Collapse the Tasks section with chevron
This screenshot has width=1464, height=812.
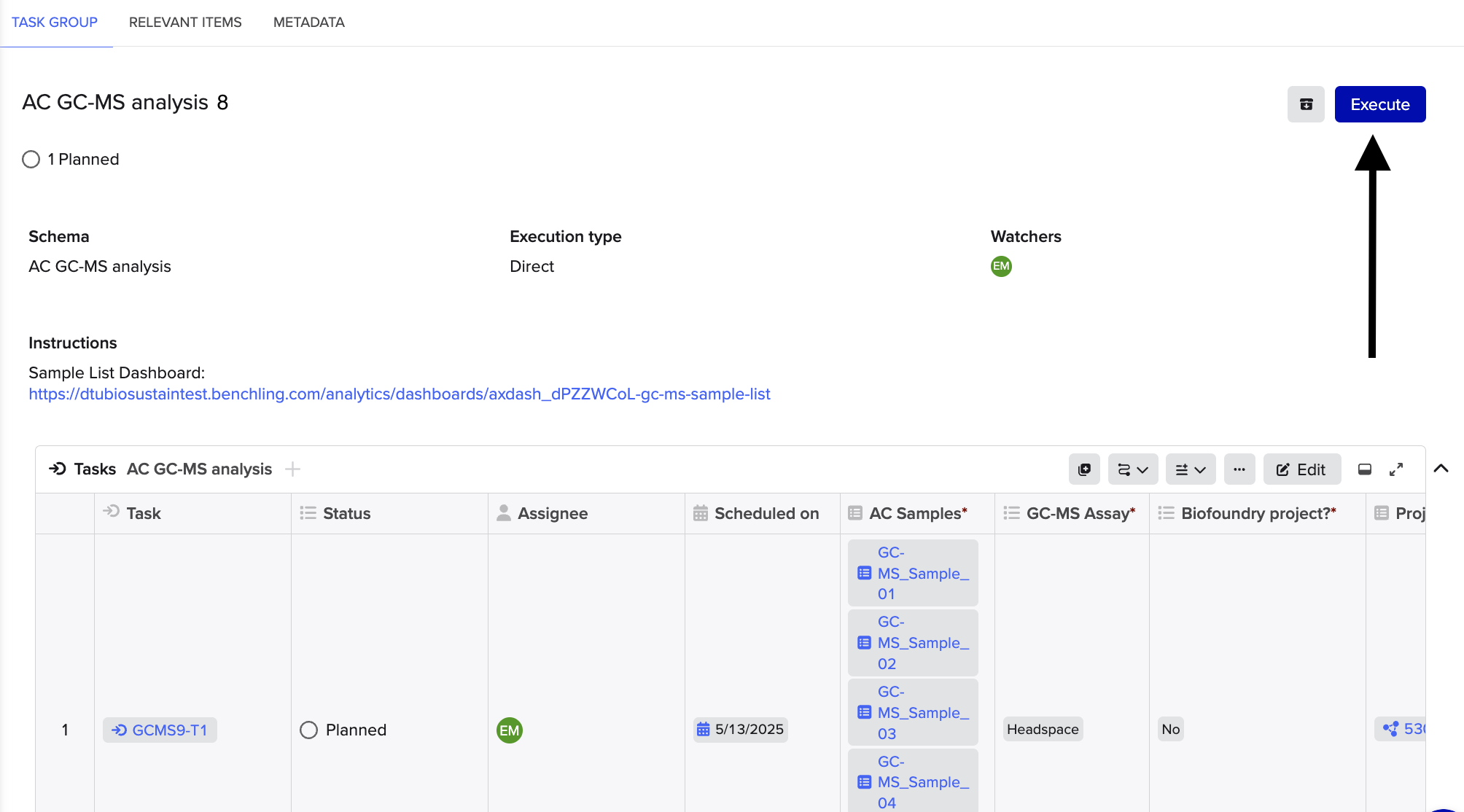[x=1441, y=469]
